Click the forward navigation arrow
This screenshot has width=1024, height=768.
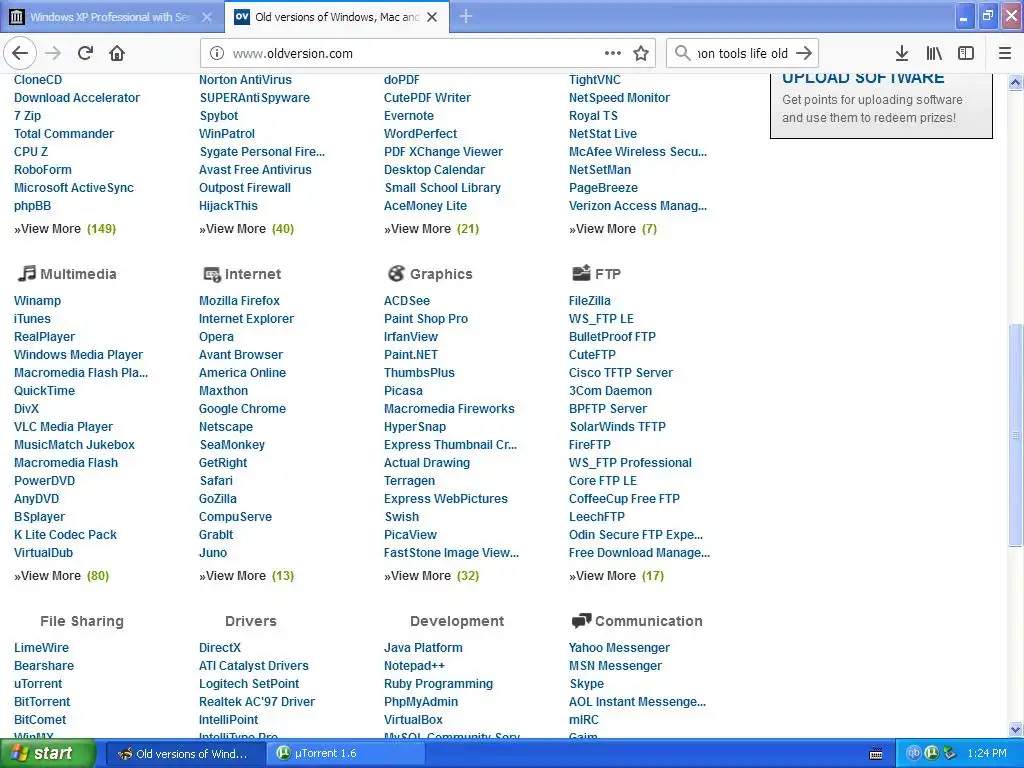click(x=54, y=53)
